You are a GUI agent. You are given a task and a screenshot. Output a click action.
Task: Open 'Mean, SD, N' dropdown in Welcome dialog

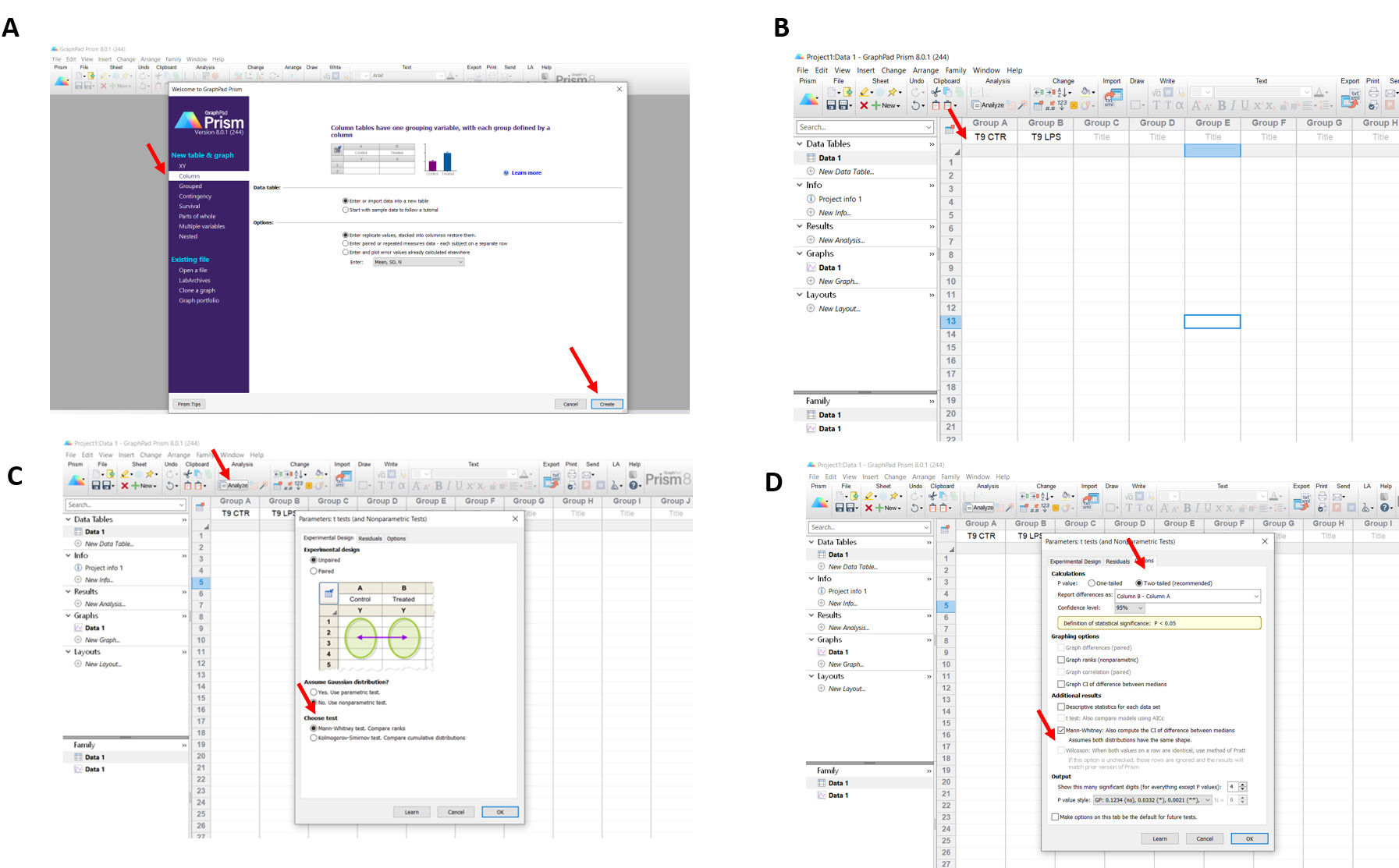[418, 262]
